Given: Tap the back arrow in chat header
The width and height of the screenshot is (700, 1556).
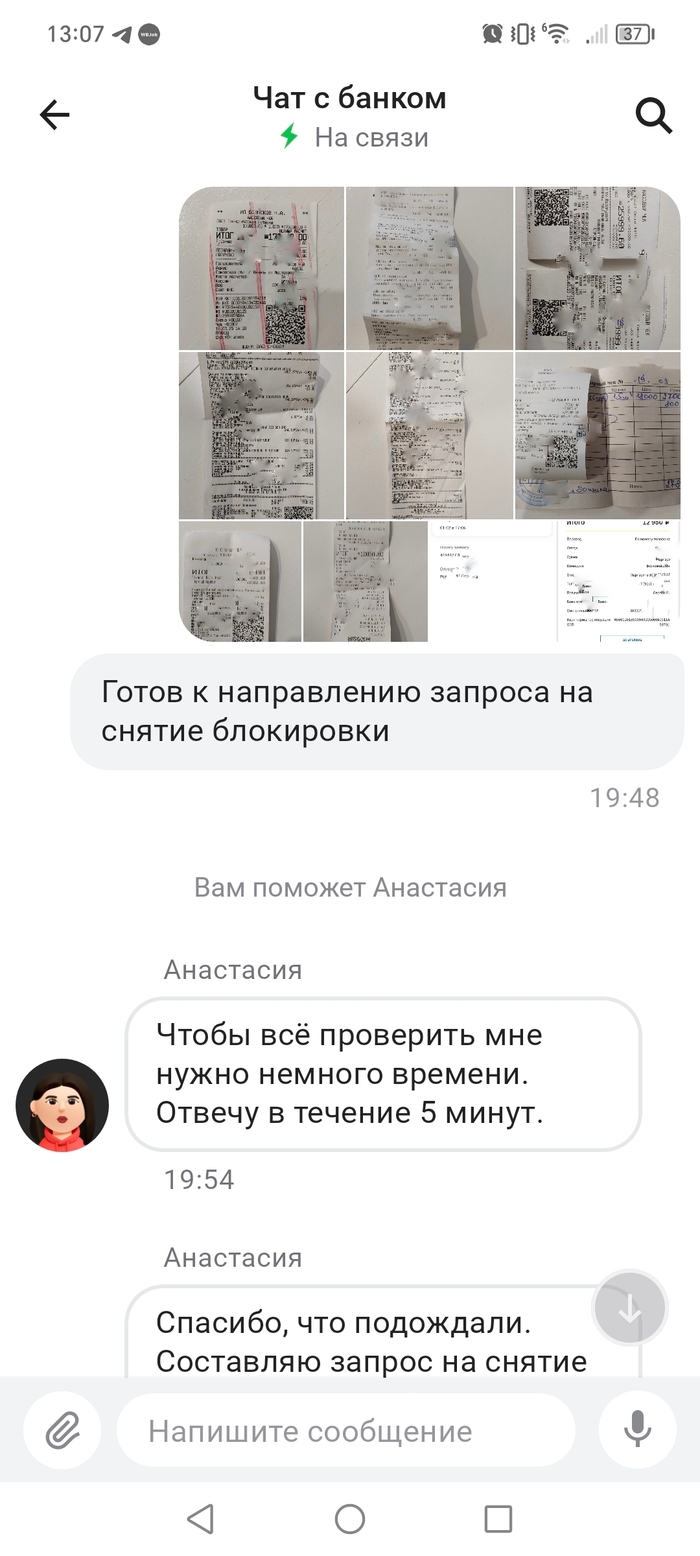Looking at the screenshot, I should [55, 115].
